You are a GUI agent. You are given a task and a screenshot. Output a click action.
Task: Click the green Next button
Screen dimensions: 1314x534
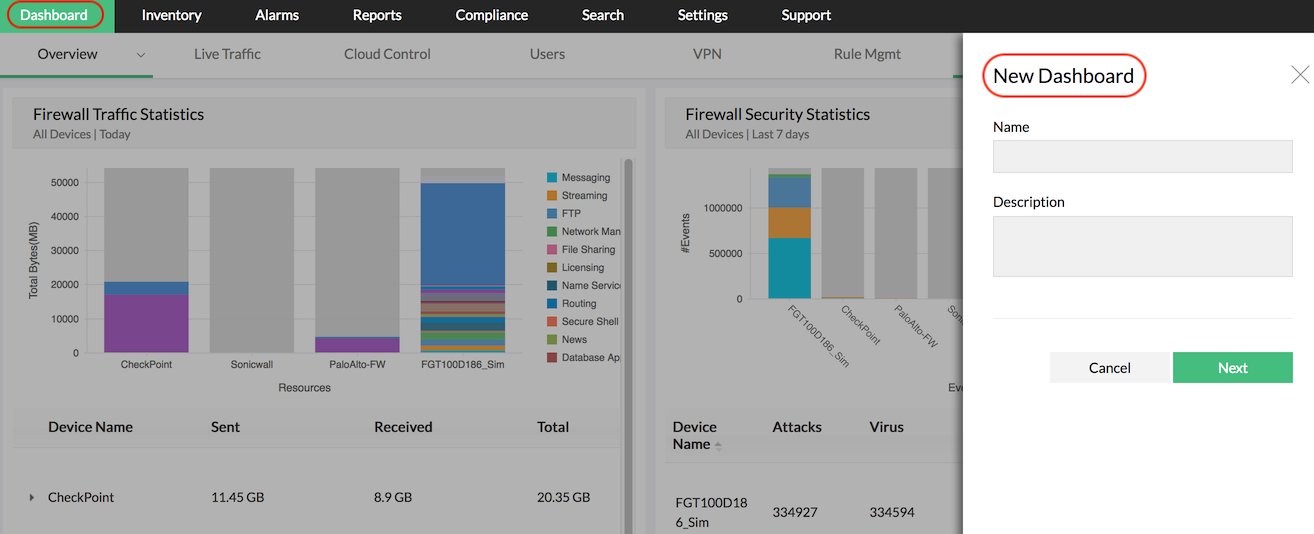coord(1232,368)
